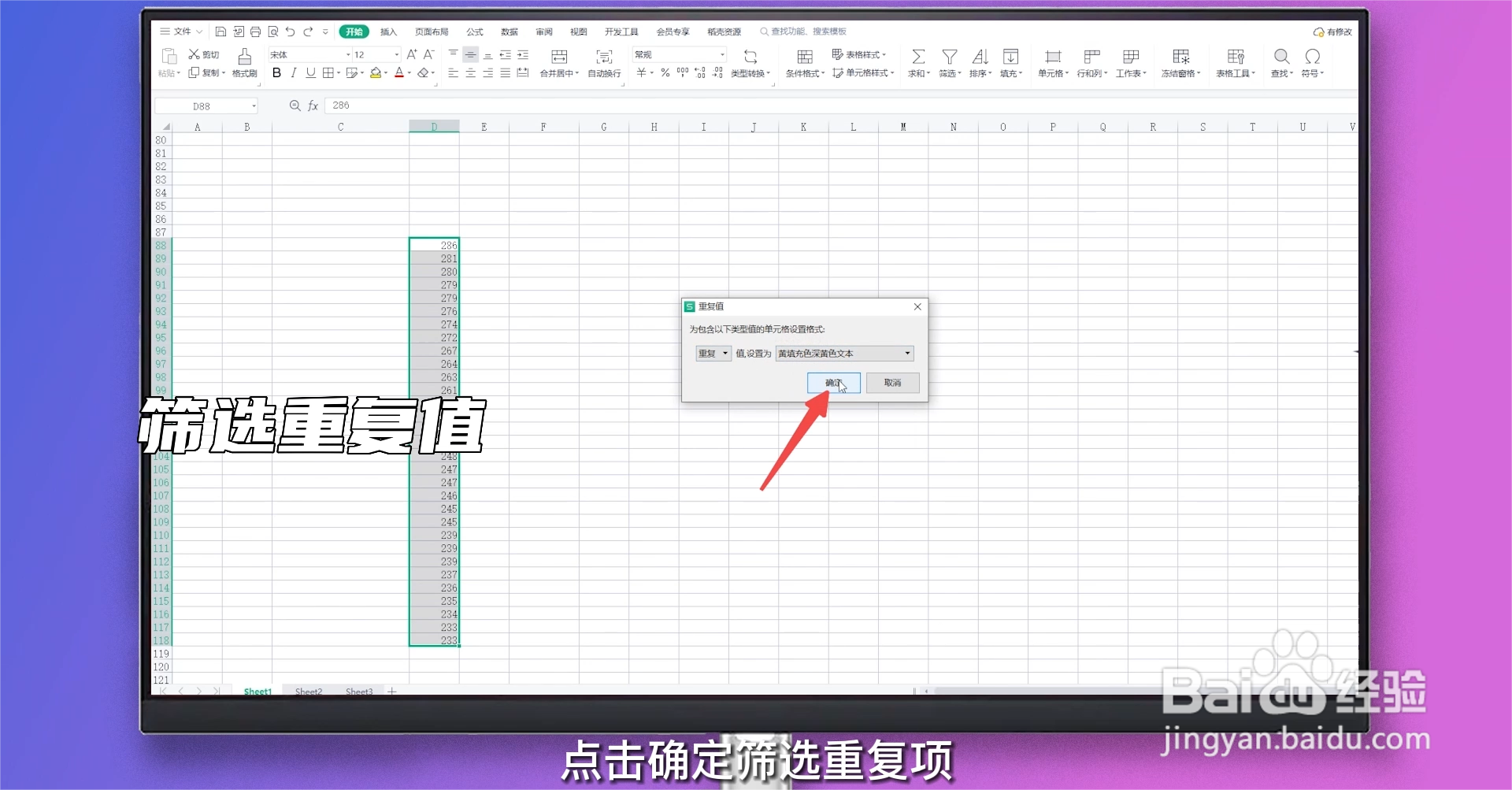Click the Sort (排序) icon

pos(980,57)
